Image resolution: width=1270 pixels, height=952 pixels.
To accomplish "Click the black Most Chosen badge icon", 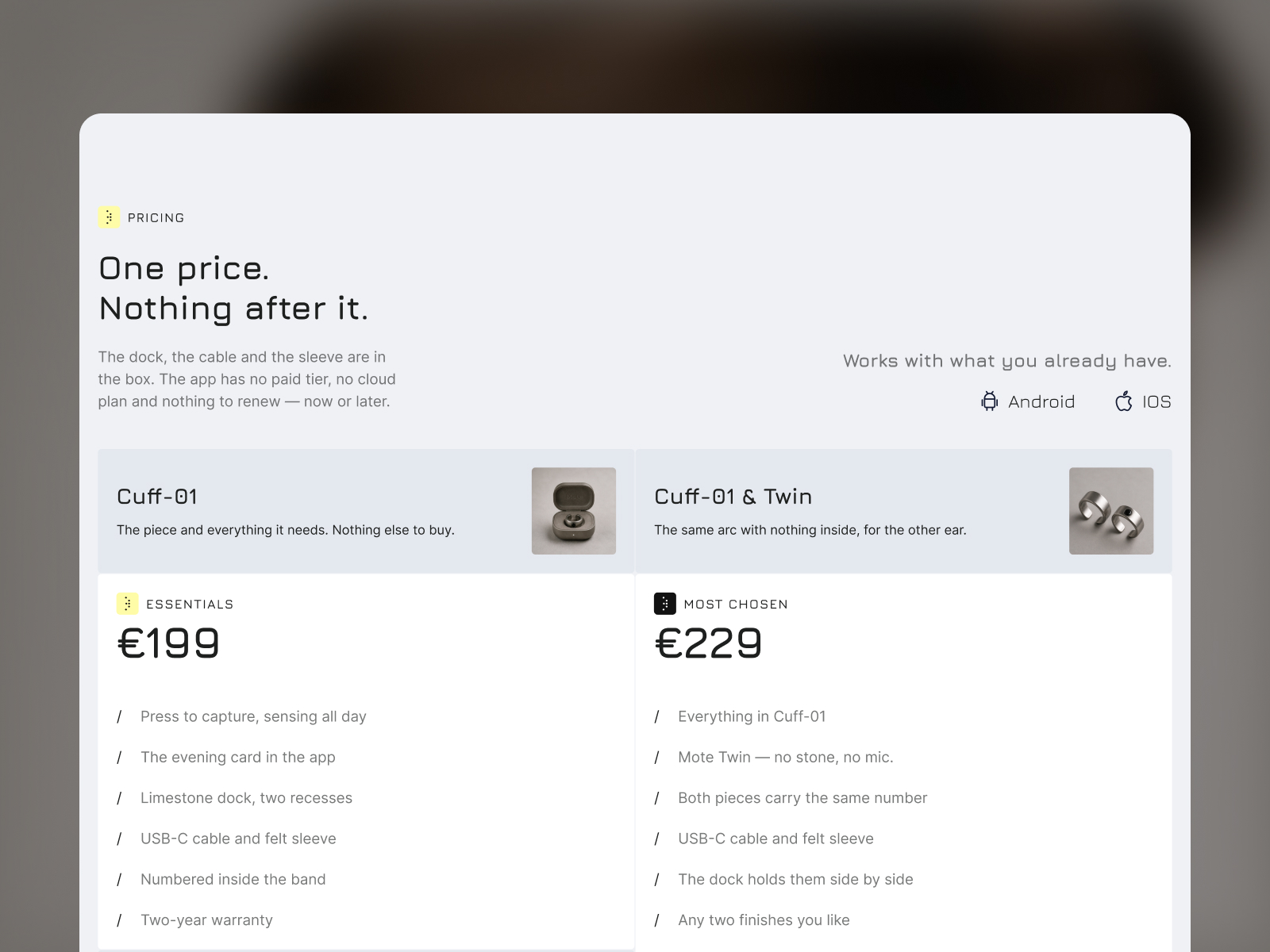I will [x=664, y=604].
